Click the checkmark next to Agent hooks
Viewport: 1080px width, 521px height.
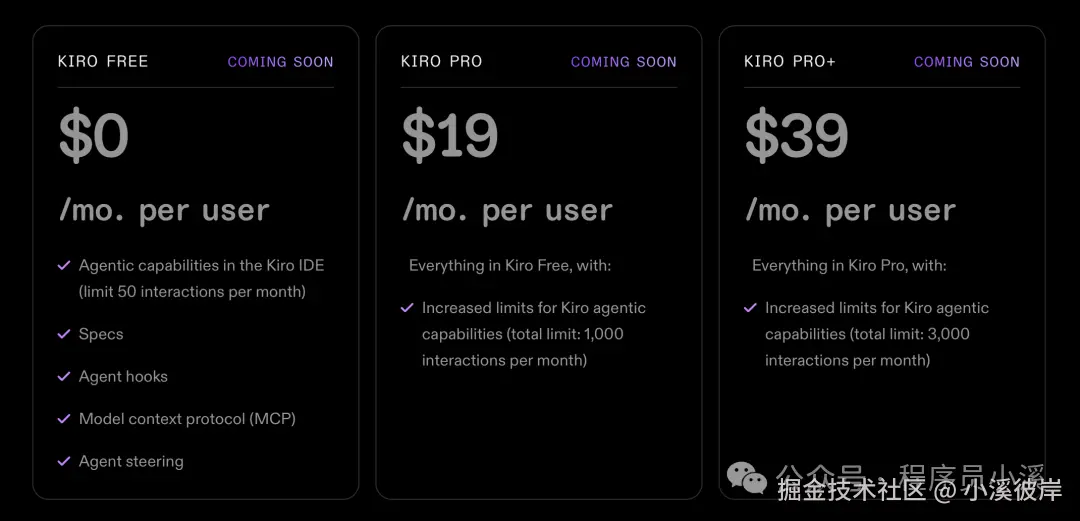[x=64, y=376]
